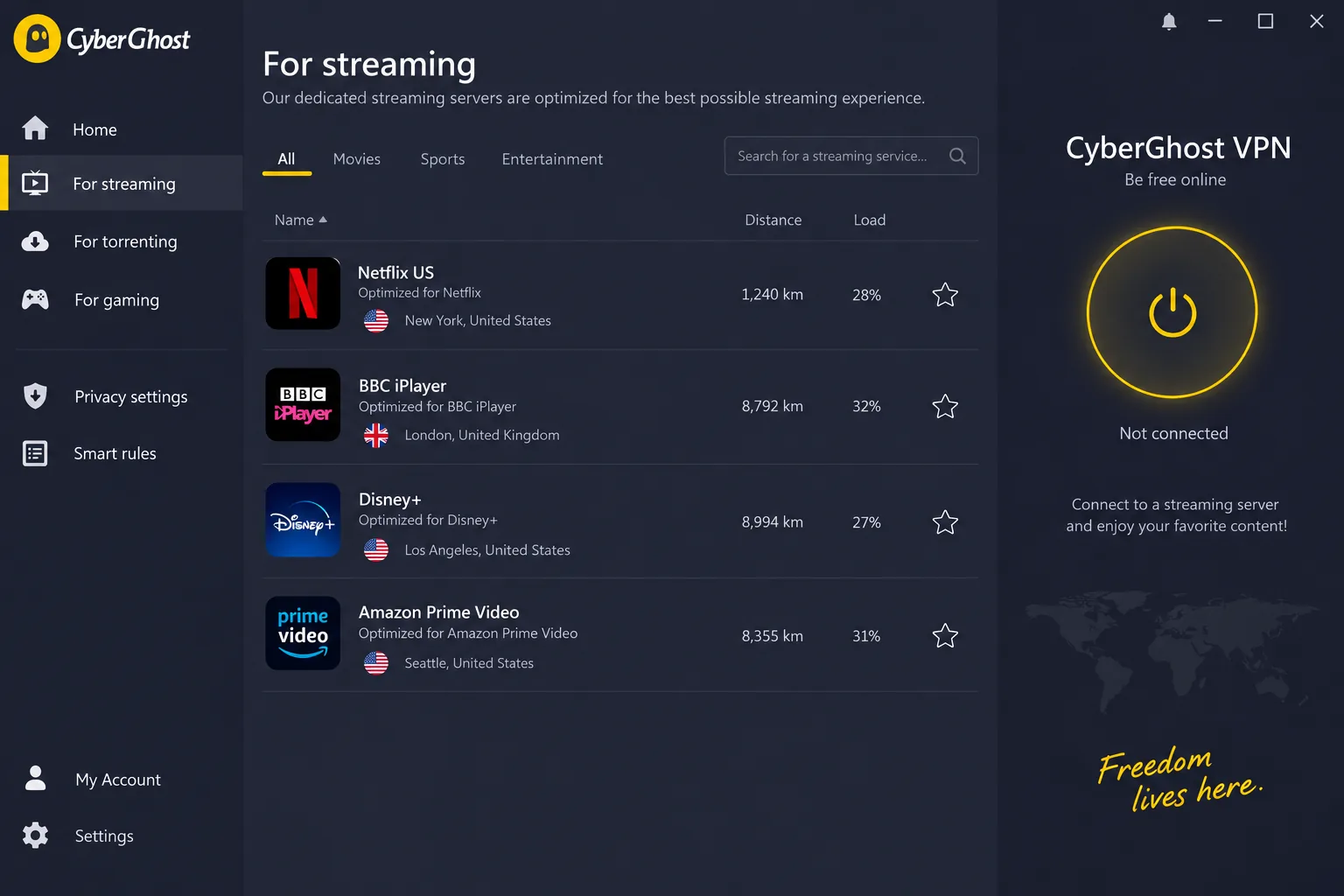This screenshot has width=1344, height=896.
Task: Open the Settings gear icon
Action: 35,835
